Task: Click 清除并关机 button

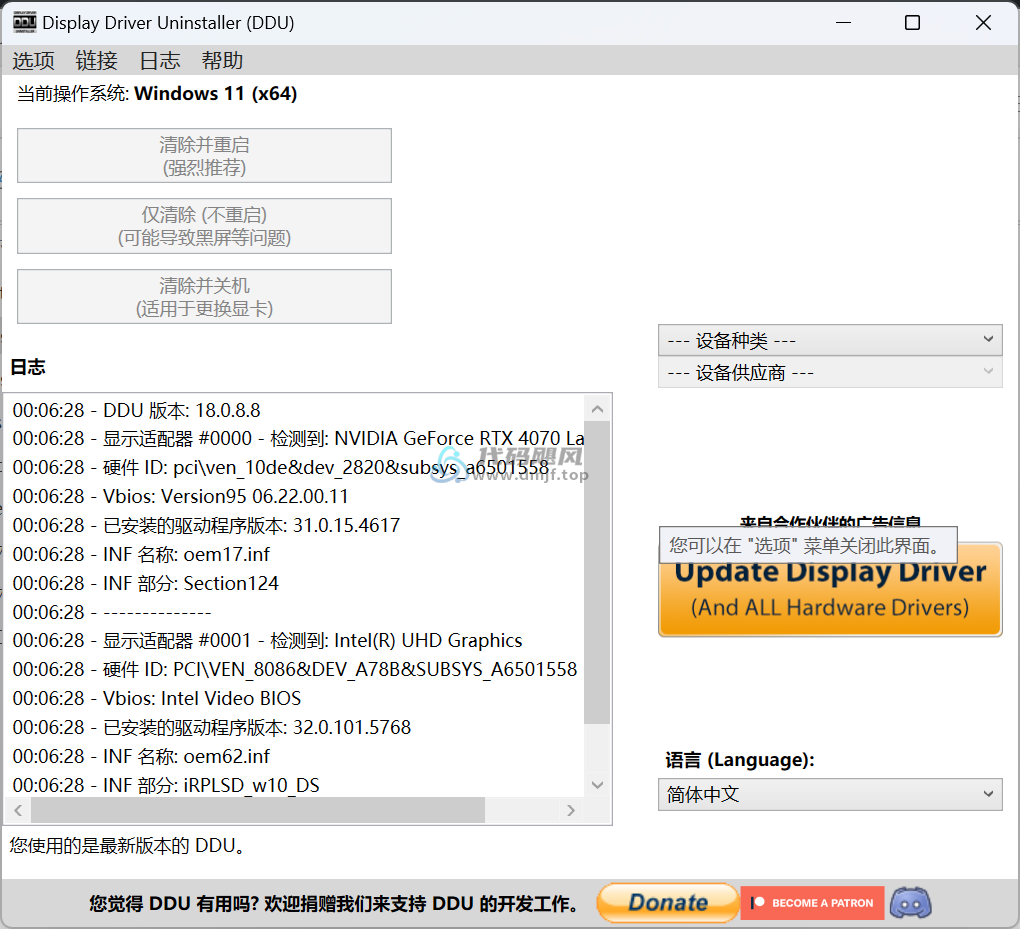Action: point(204,297)
